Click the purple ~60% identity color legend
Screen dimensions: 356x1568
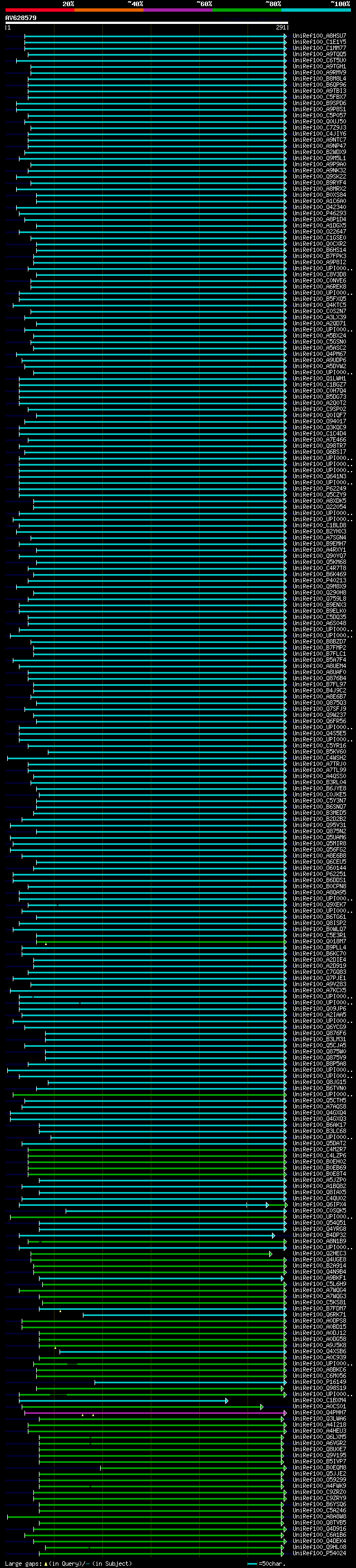pos(177,10)
